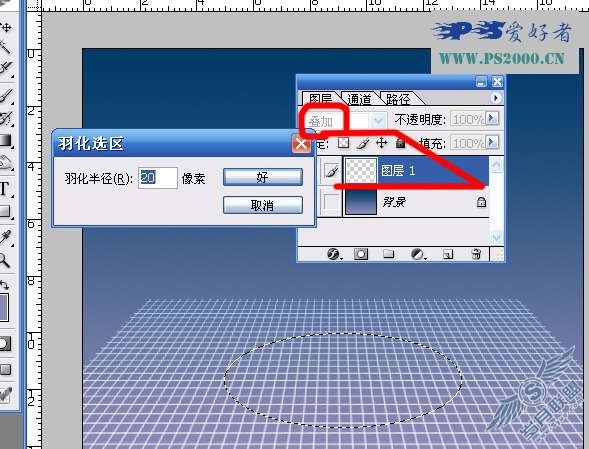Toggle lock transparent pixels

tap(343, 143)
